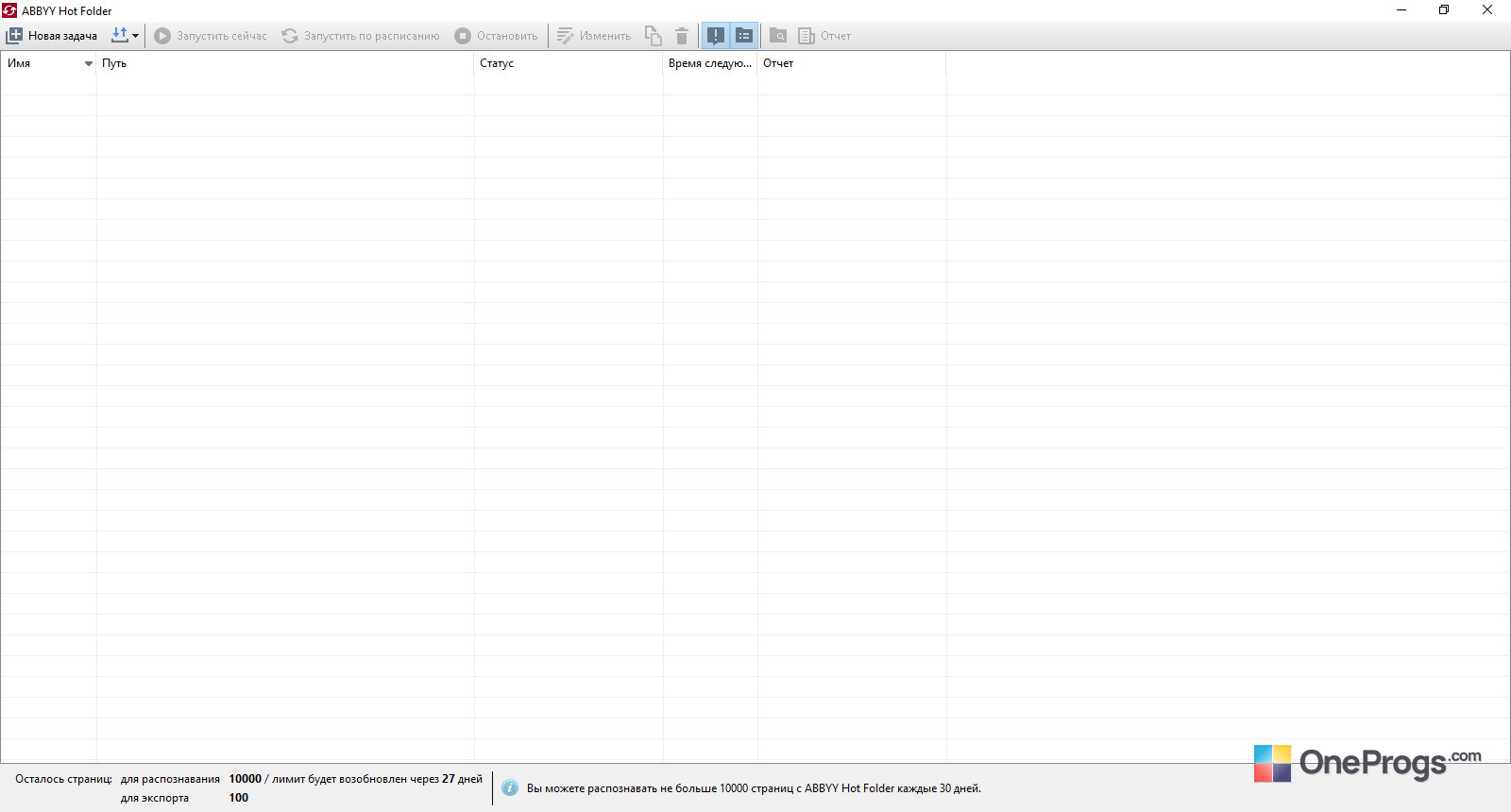The image size is (1511, 812).
Task: Click the для распознавания label
Action: pyautogui.click(x=170, y=779)
